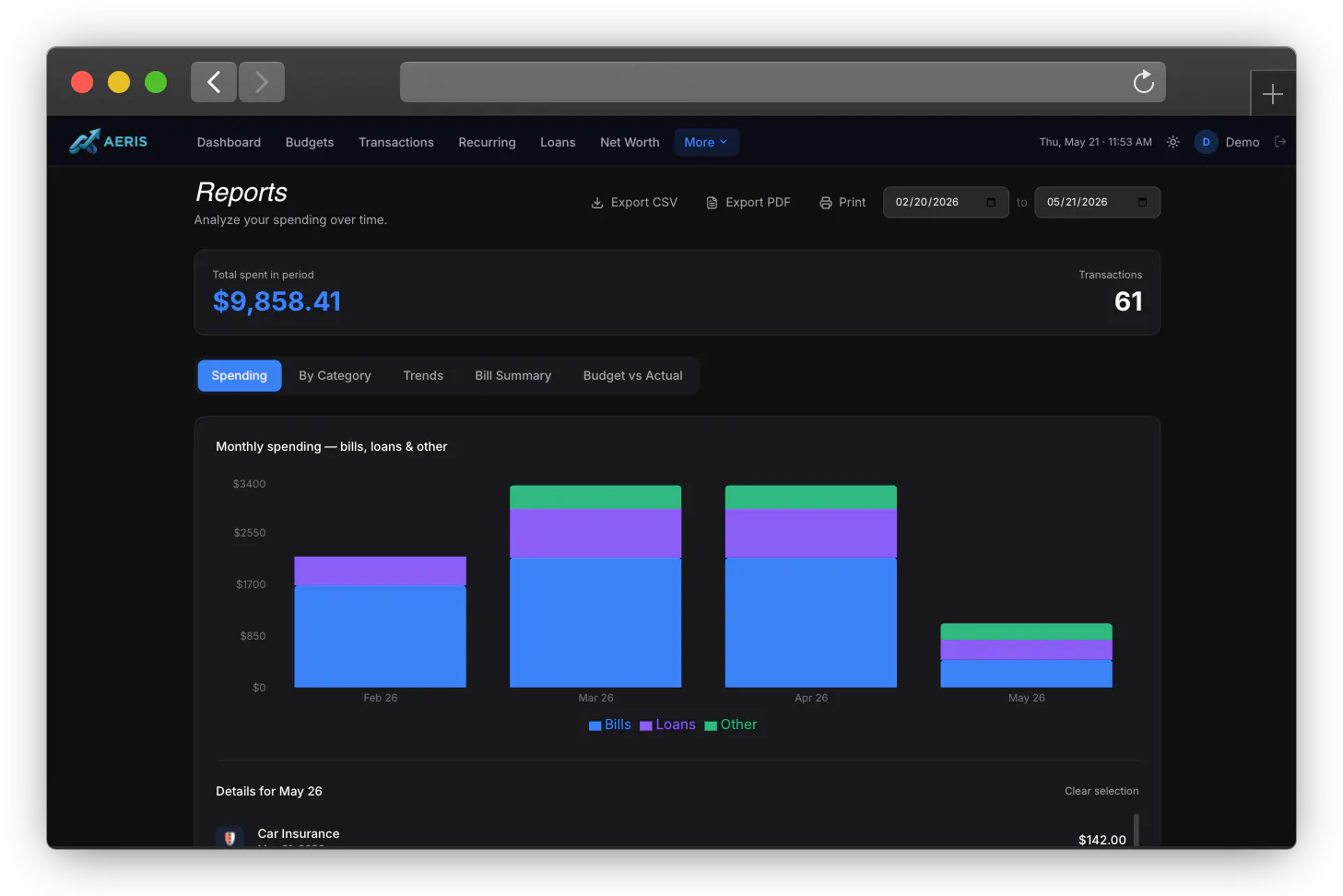Click the details list scrollbar
This screenshot has height=896, width=1343.
[x=1136, y=830]
